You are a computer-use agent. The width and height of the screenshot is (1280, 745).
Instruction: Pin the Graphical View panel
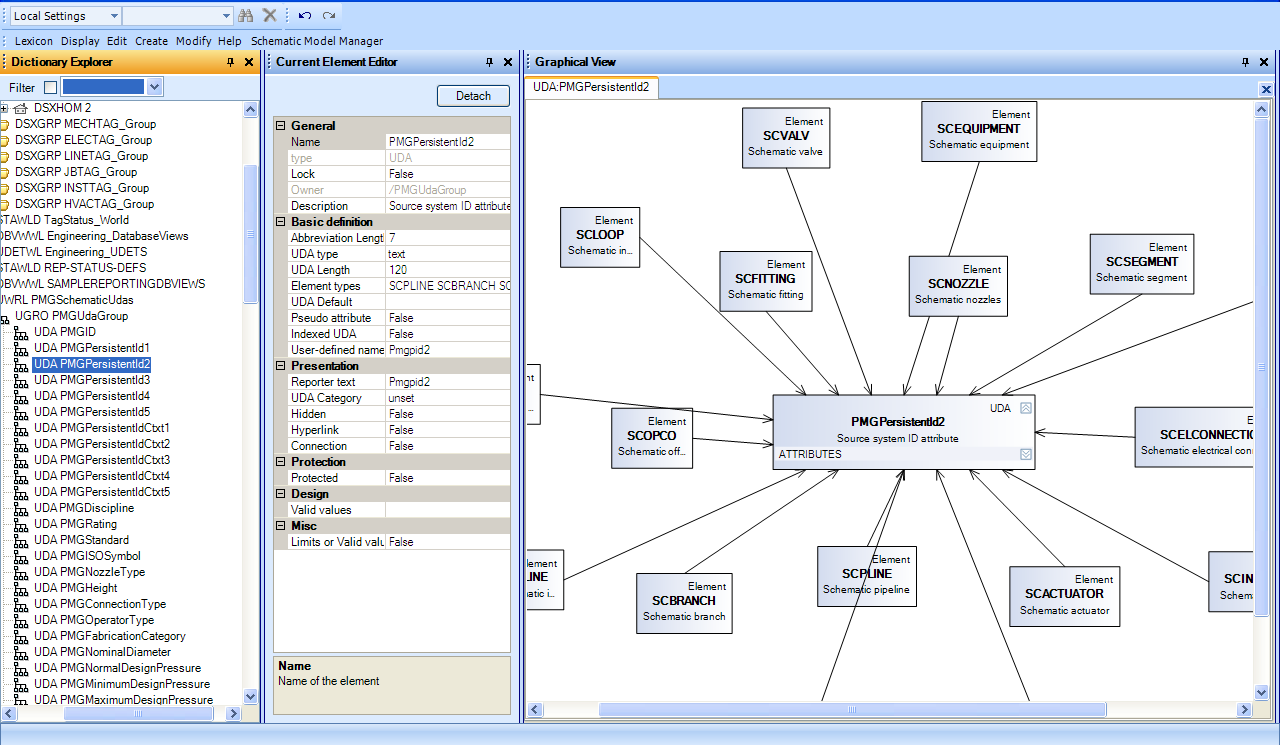click(1246, 62)
